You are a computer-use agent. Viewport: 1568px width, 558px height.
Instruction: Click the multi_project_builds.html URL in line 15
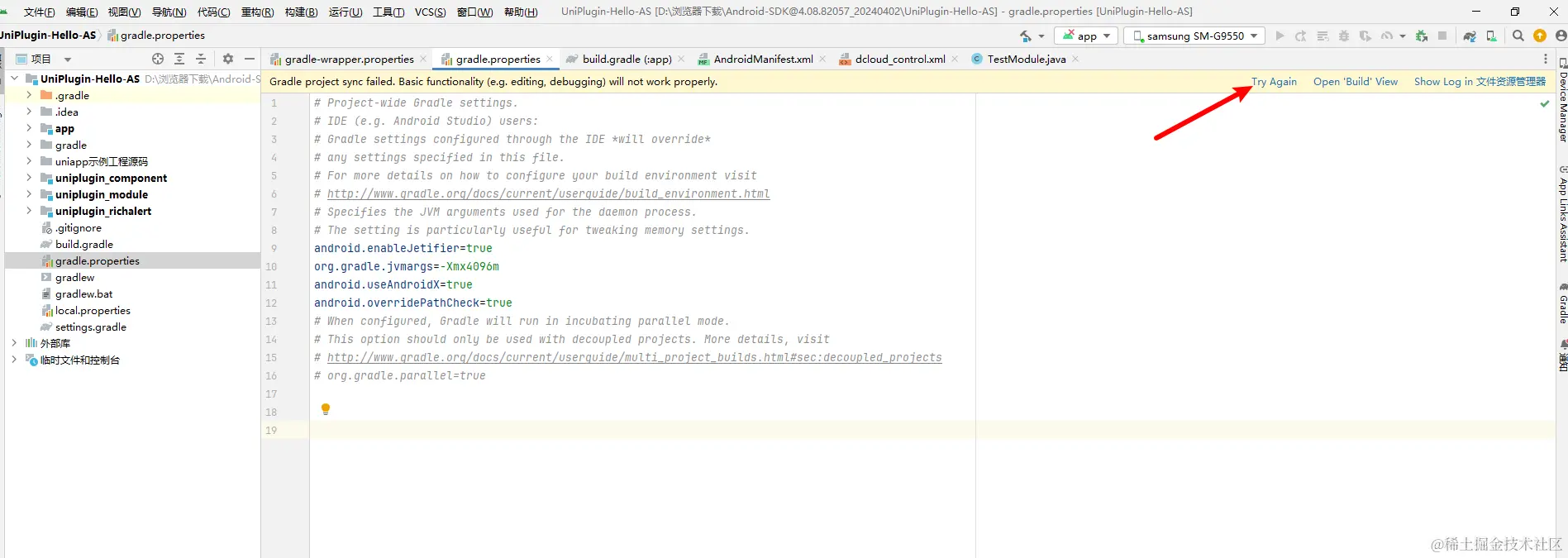pos(634,357)
